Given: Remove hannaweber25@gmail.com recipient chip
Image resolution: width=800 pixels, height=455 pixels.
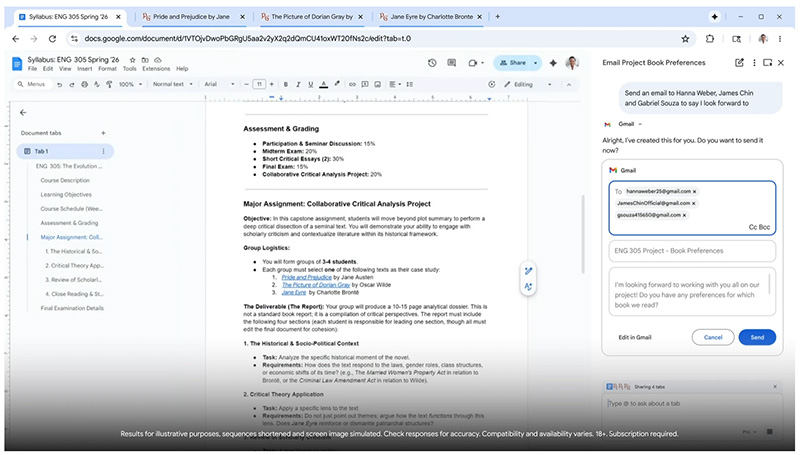Looking at the screenshot, I should (694, 191).
